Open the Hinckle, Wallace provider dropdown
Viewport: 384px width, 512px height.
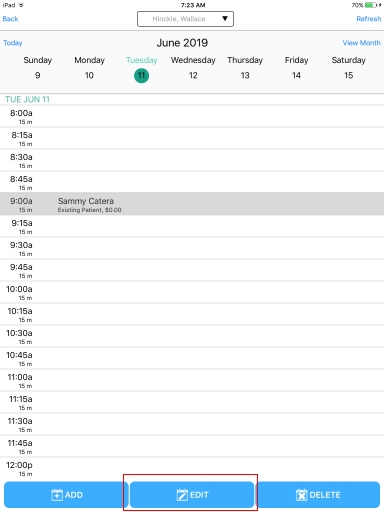click(185, 19)
